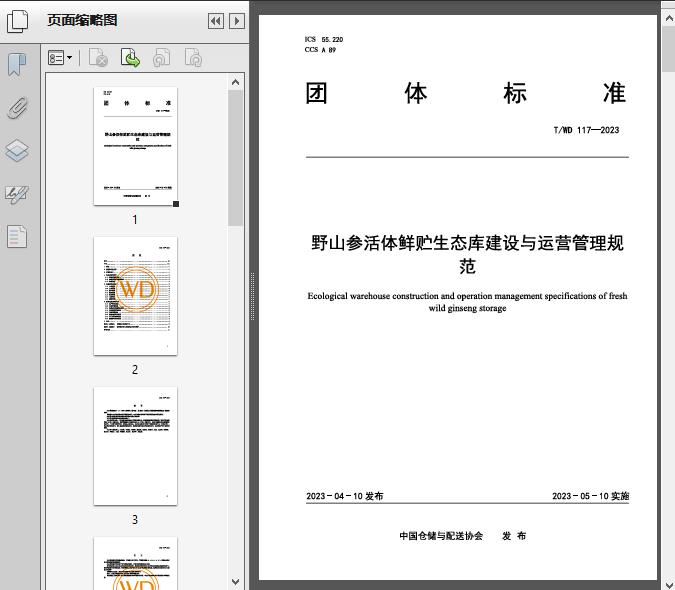Open the Attachments paperclip panel
Viewport: 675px width, 590px height.
point(17,108)
